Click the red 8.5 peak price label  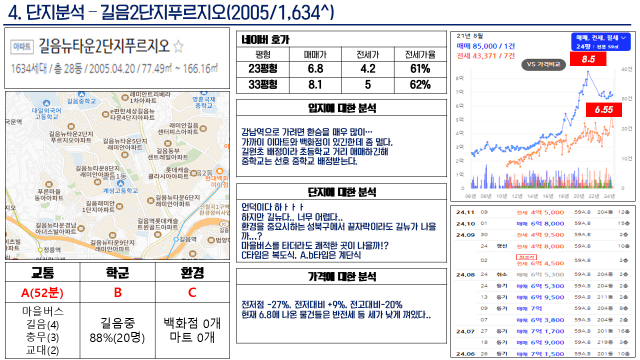click(x=588, y=59)
